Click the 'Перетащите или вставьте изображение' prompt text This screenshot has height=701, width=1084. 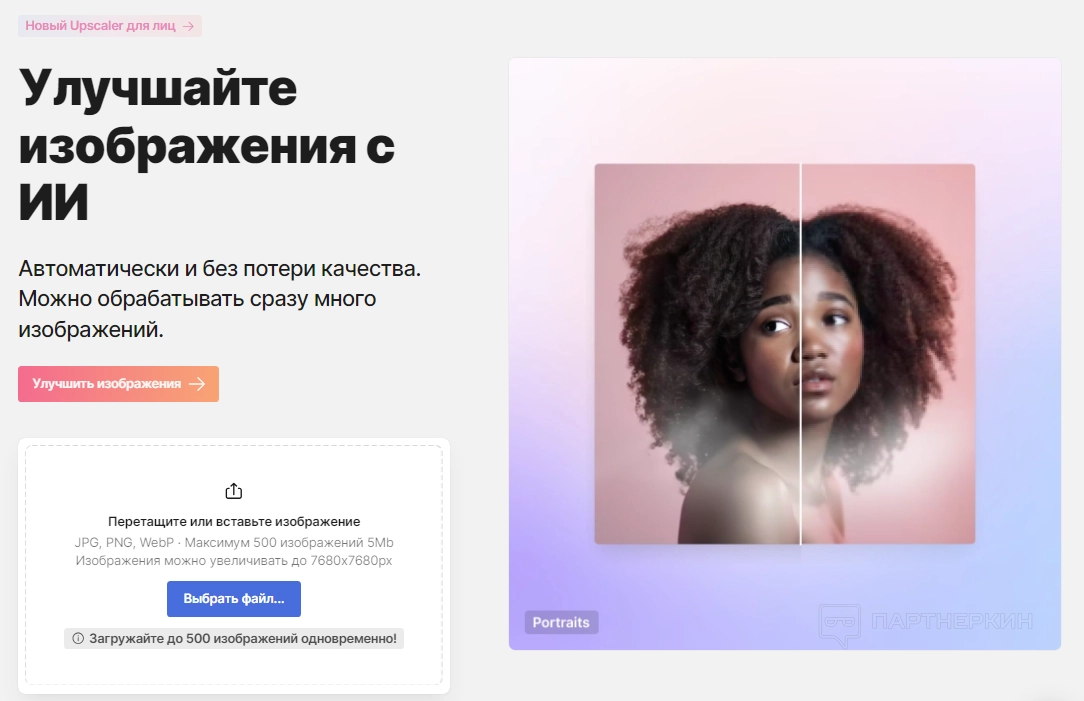tap(234, 521)
